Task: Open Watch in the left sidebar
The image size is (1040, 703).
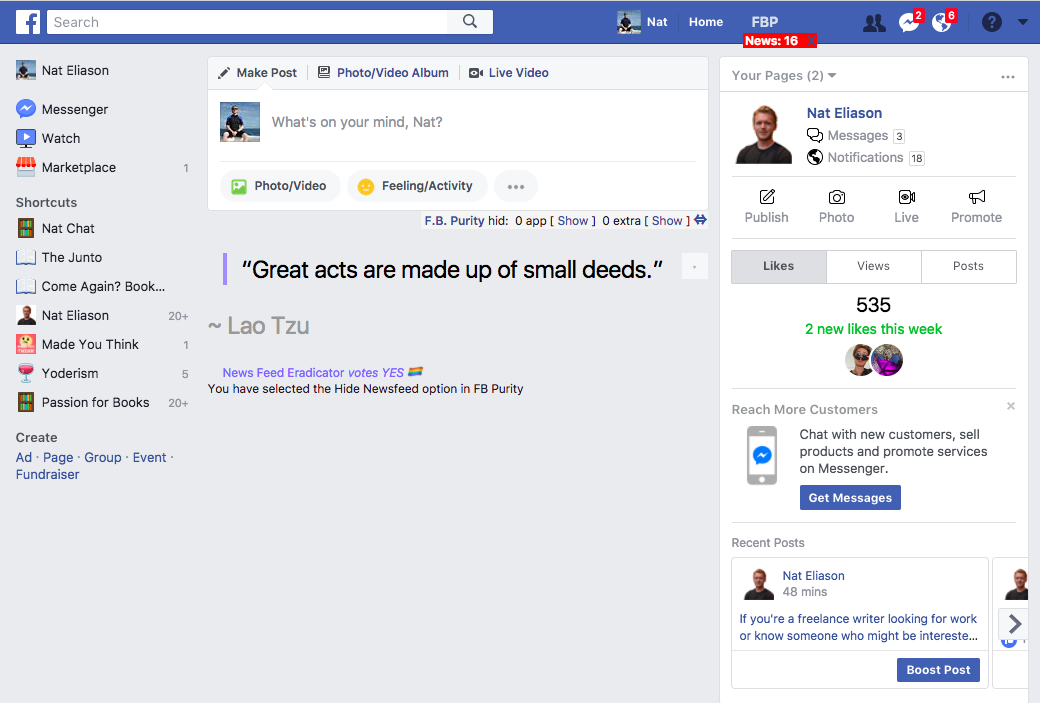Action: [48, 138]
